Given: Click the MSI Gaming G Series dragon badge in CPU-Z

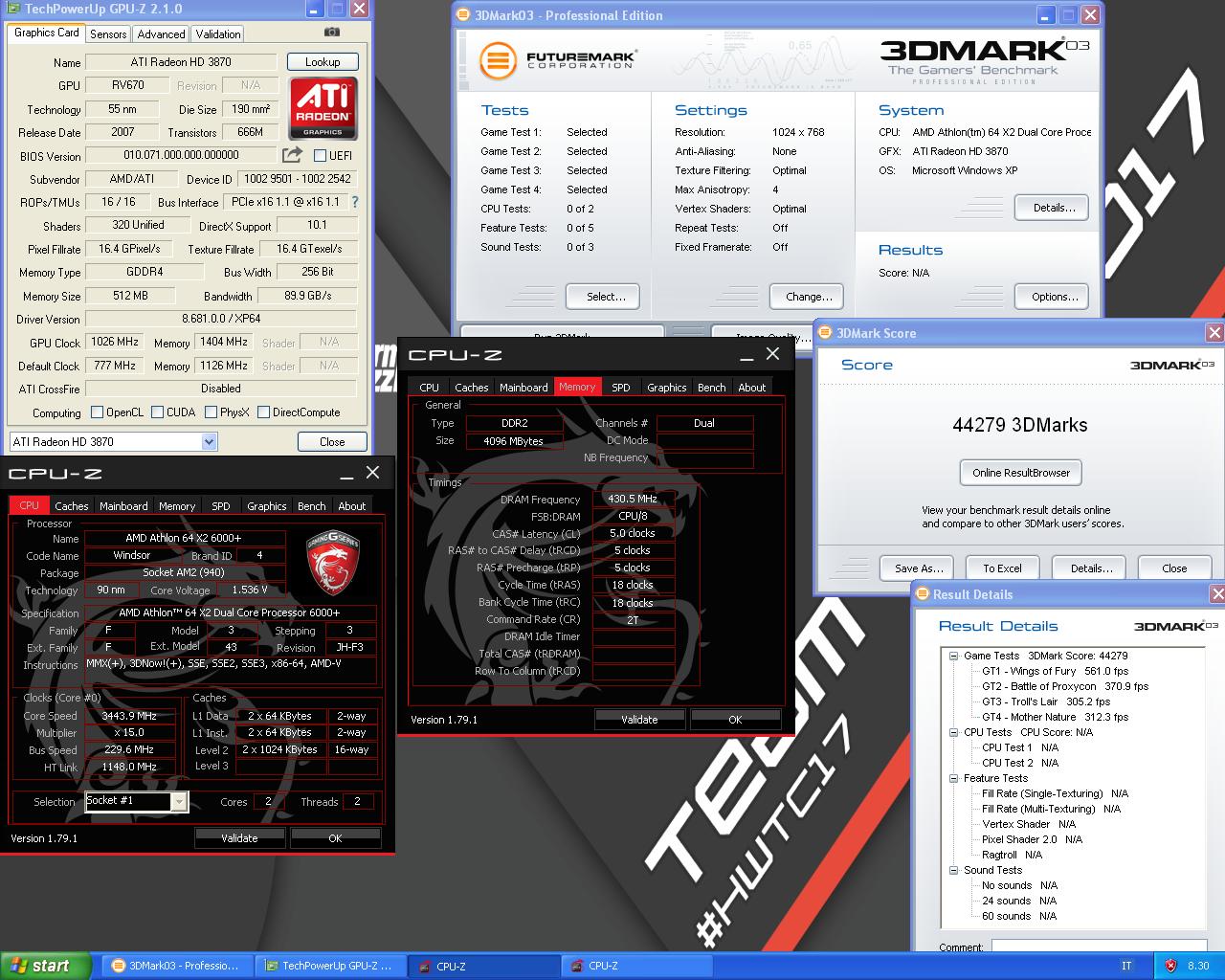Looking at the screenshot, I should (x=332, y=563).
